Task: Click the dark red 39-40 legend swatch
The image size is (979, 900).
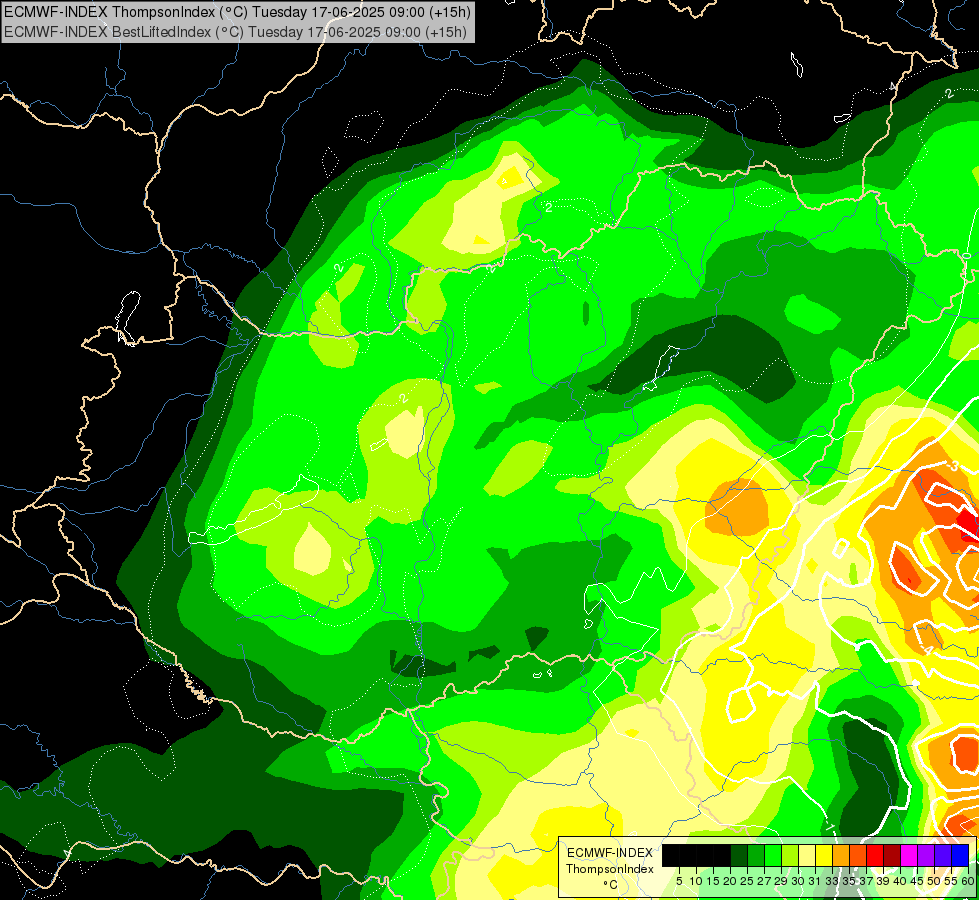Action: [x=892, y=855]
